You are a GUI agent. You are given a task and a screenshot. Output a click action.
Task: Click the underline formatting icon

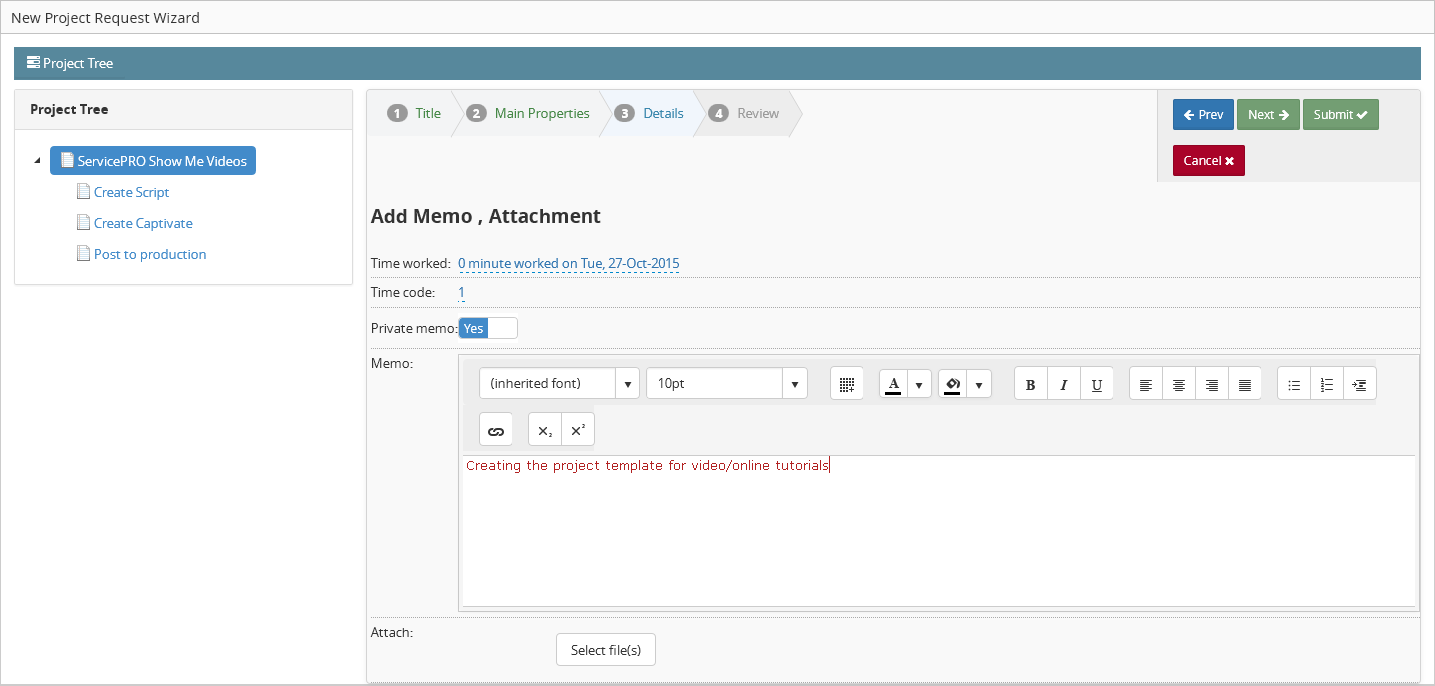[x=1097, y=385]
